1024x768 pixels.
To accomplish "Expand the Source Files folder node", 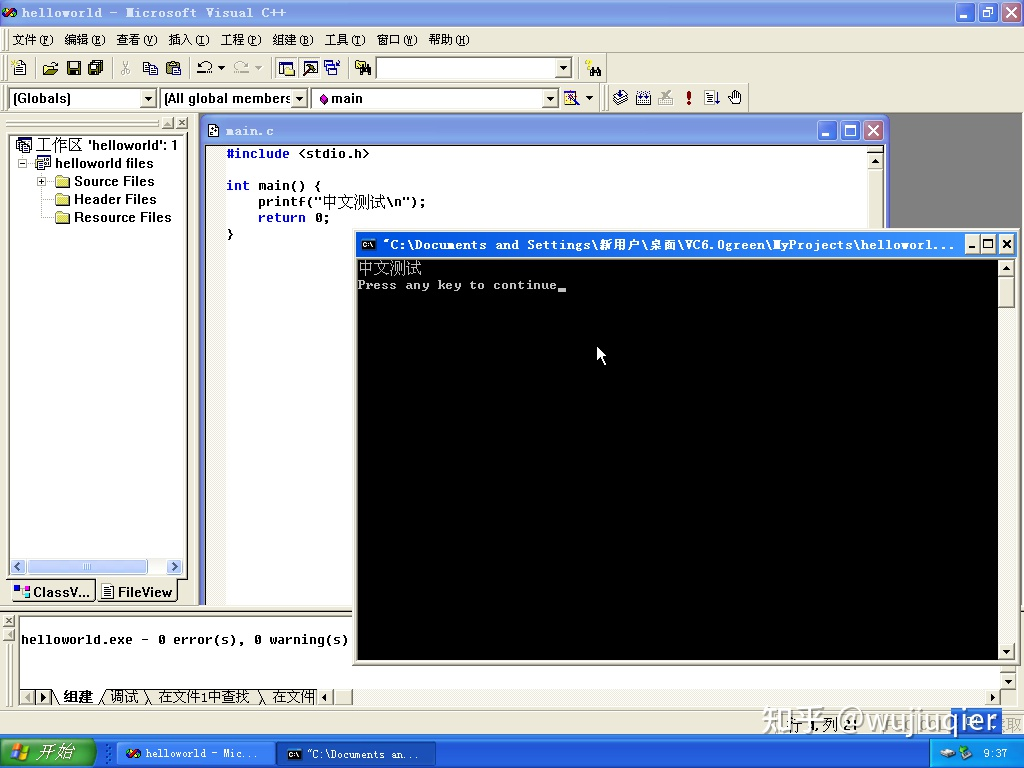I will click(41, 182).
